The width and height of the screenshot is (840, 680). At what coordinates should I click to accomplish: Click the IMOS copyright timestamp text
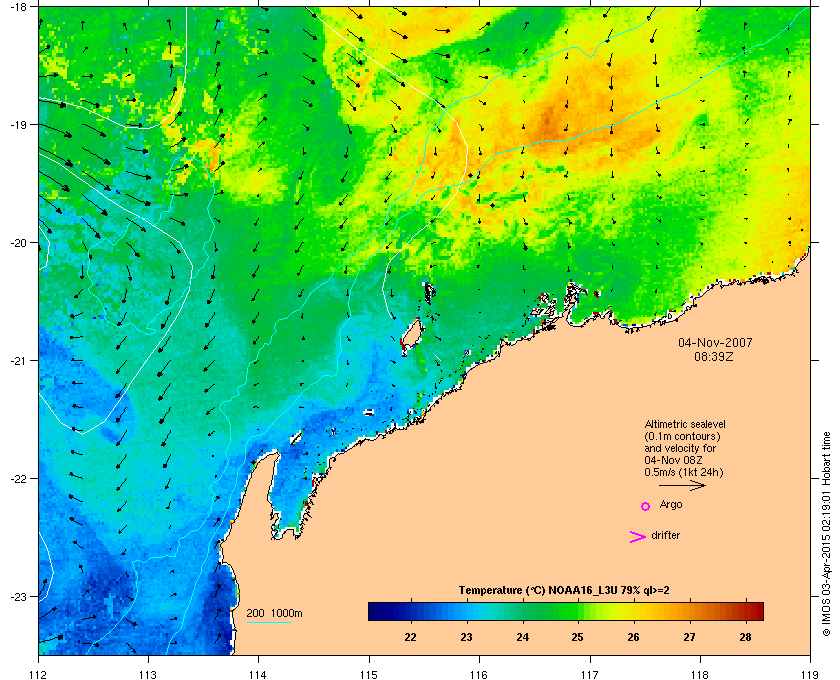tap(827, 535)
